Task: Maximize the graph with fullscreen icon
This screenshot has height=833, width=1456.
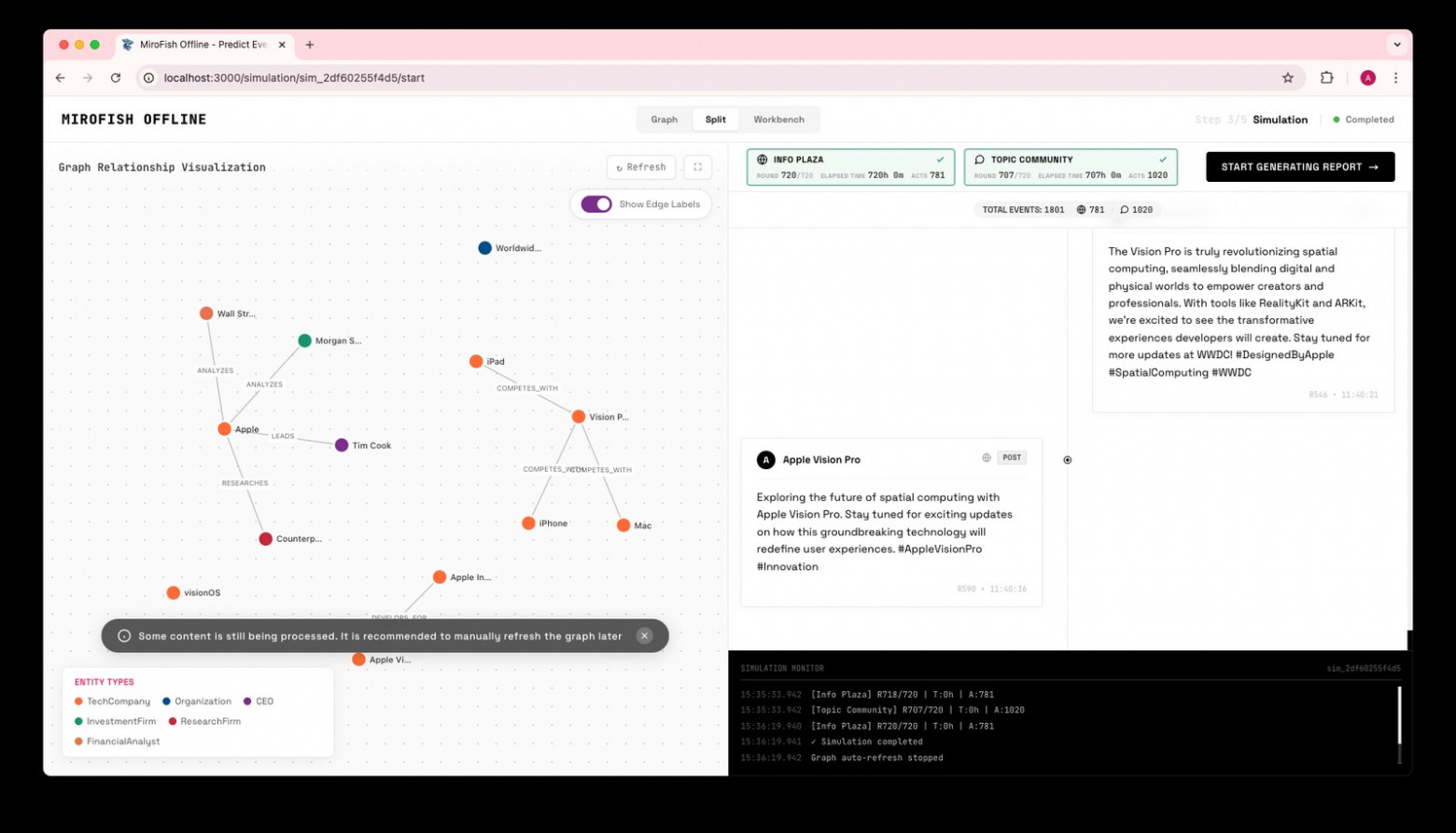Action: click(x=698, y=167)
